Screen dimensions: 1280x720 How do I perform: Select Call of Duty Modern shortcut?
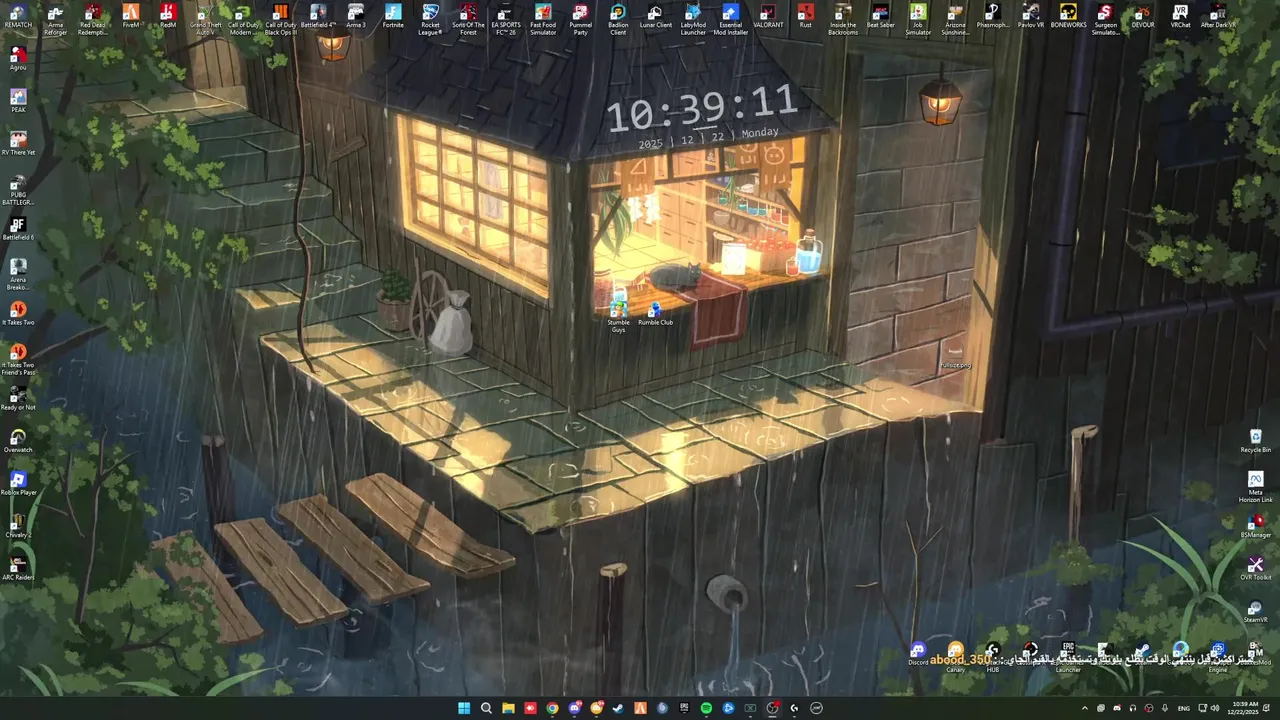click(x=243, y=19)
